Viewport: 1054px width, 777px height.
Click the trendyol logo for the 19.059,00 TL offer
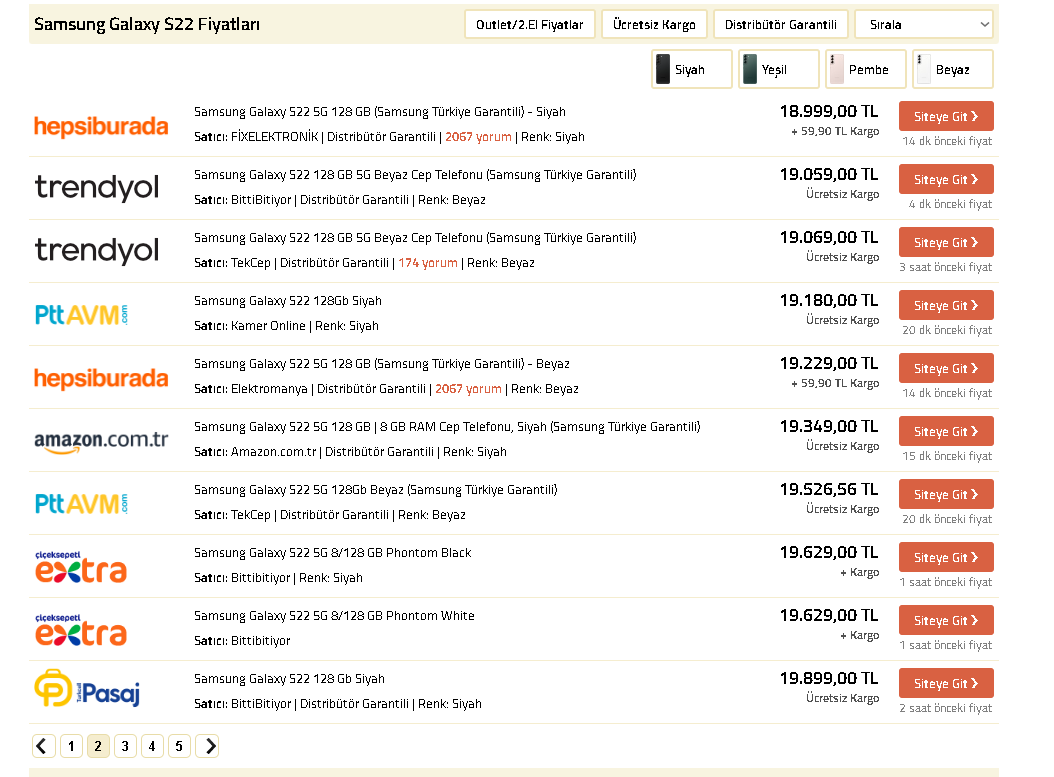click(97, 188)
